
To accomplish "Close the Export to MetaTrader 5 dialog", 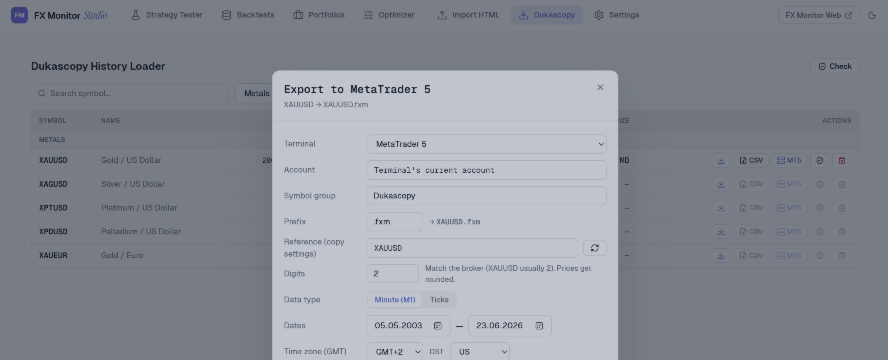I will [600, 87].
